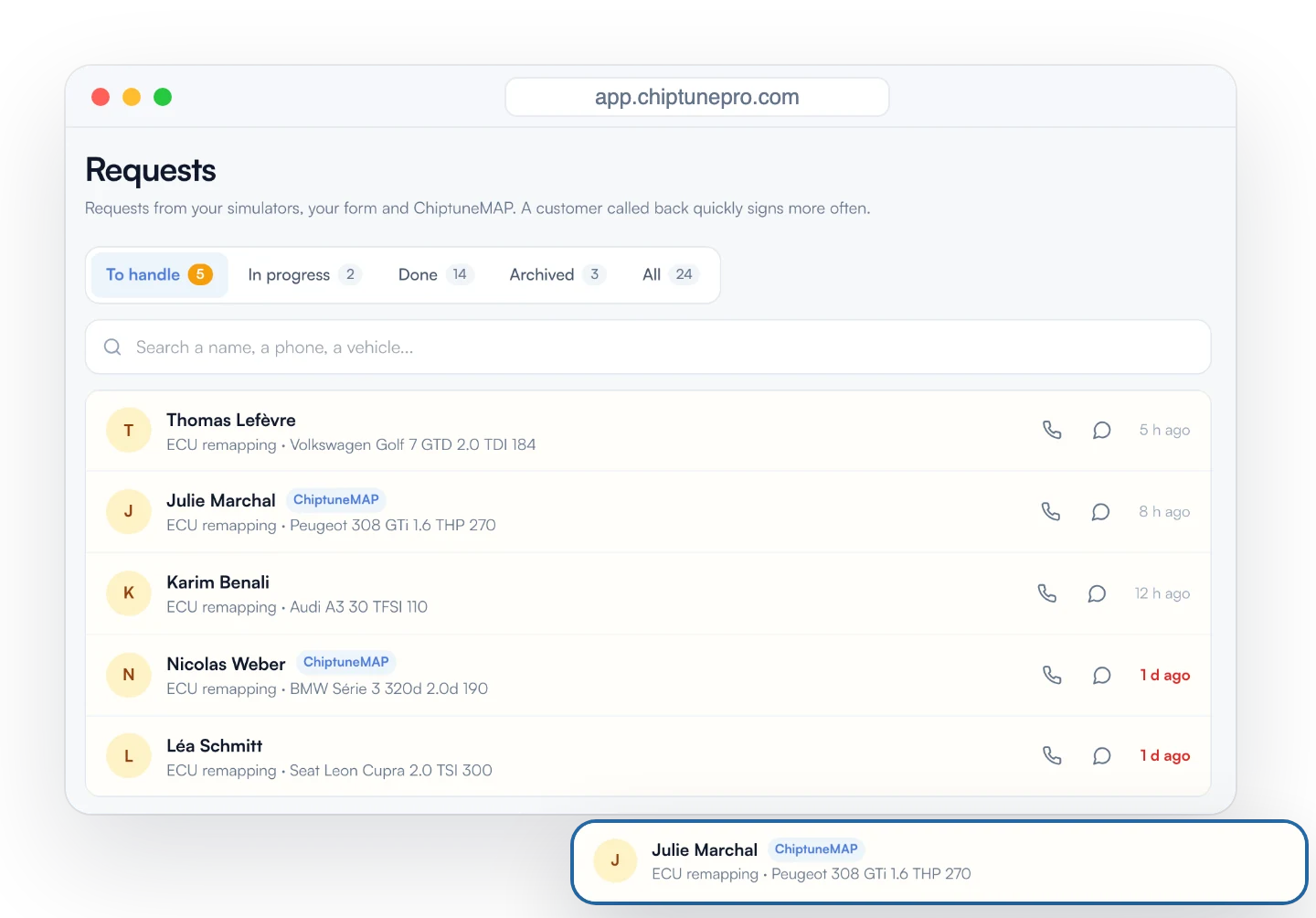Focus the name, phone, vehicle search field
Image resolution: width=1316 pixels, height=918 pixels.
[x=648, y=347]
